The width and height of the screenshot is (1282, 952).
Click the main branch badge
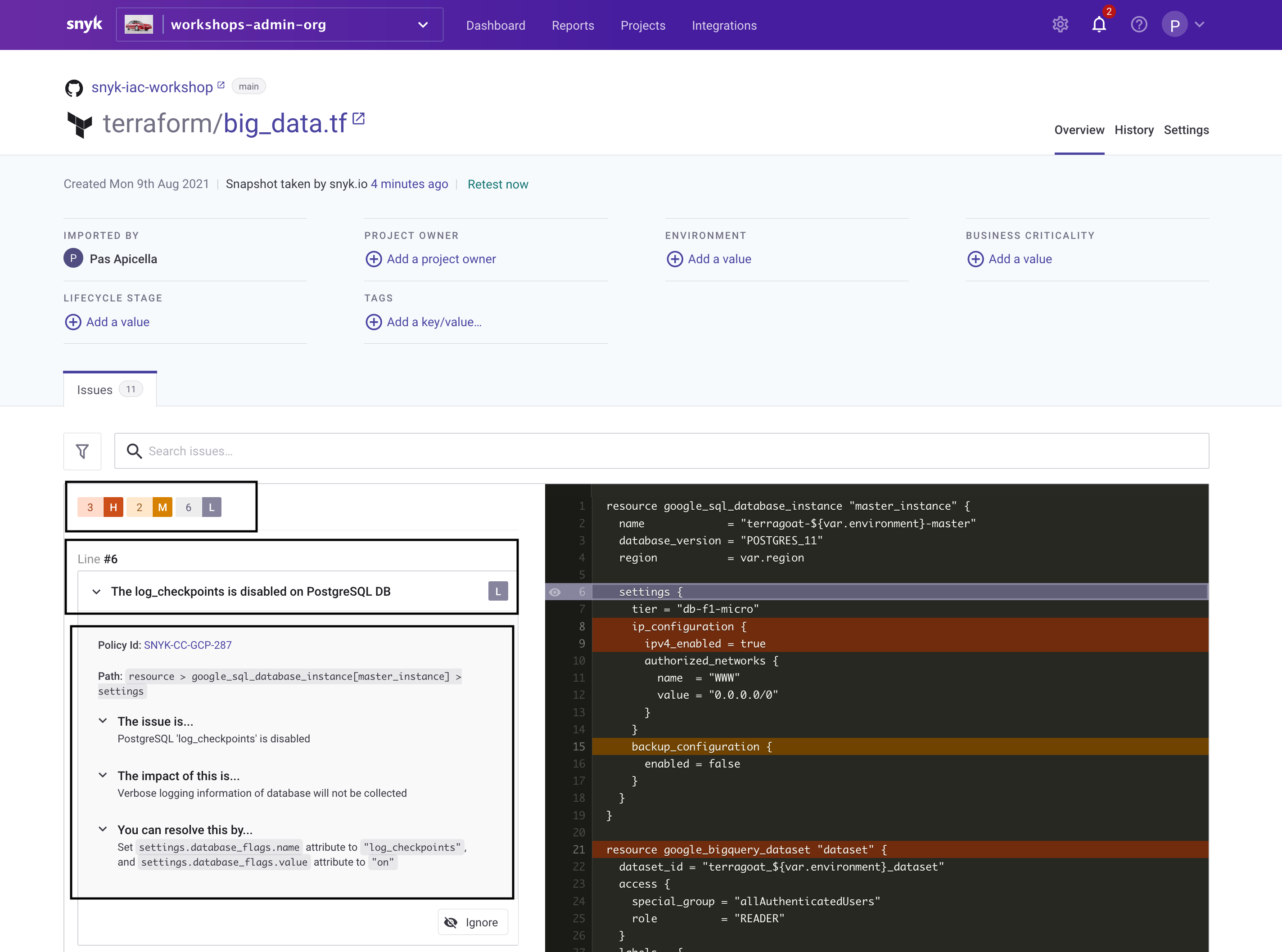click(248, 86)
